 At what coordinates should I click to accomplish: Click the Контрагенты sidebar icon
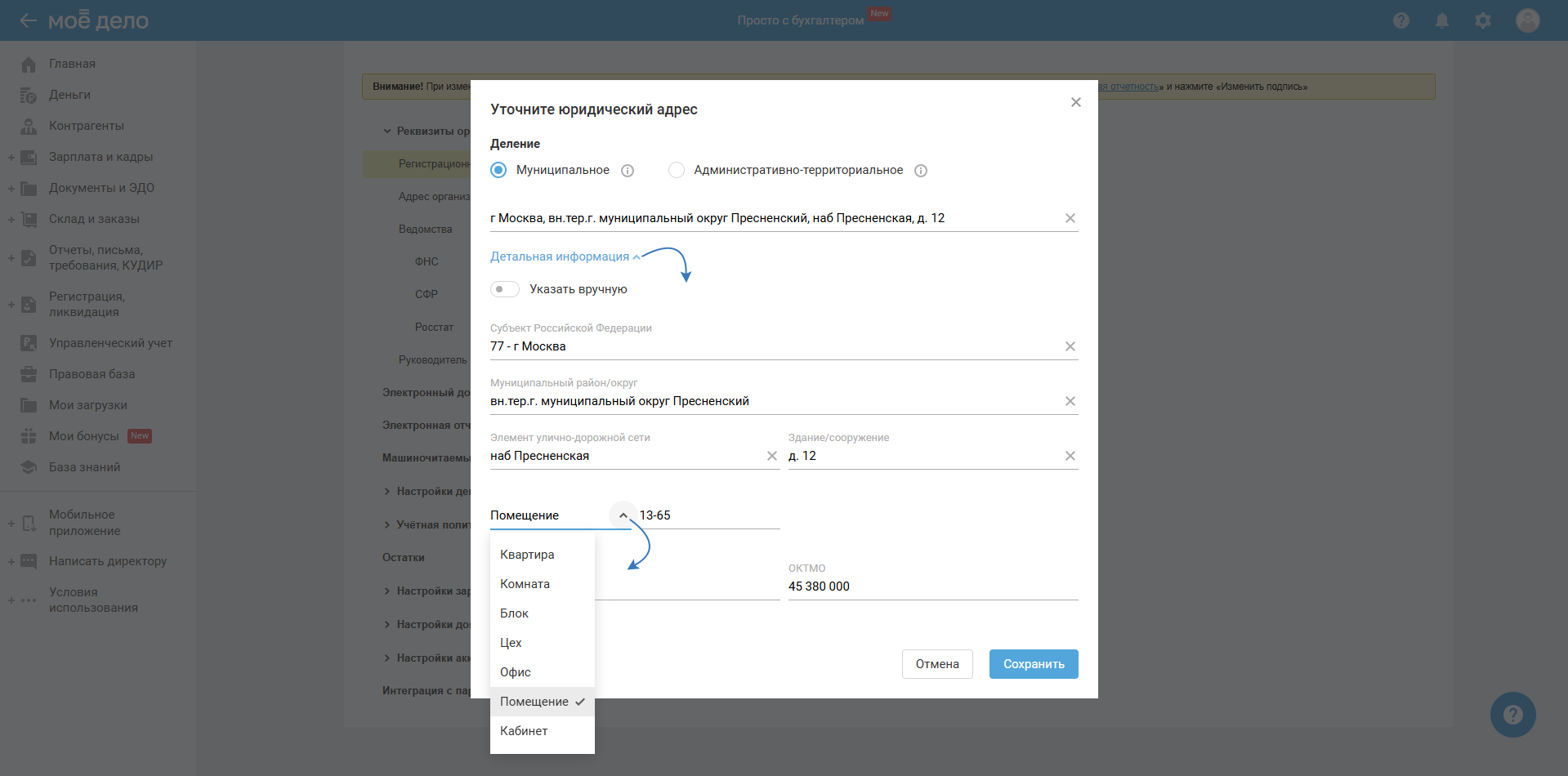pyautogui.click(x=29, y=126)
